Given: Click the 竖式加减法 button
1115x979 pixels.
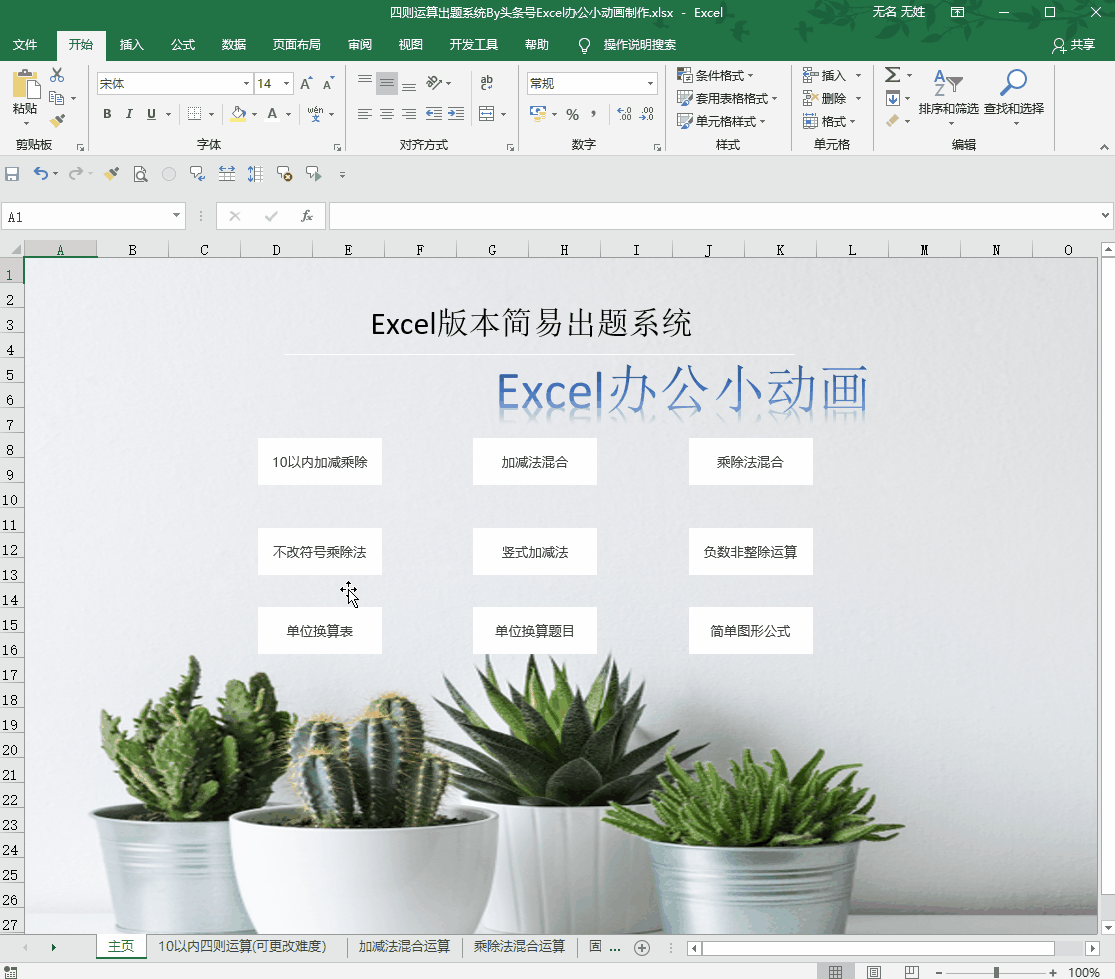Looking at the screenshot, I should click(535, 552).
